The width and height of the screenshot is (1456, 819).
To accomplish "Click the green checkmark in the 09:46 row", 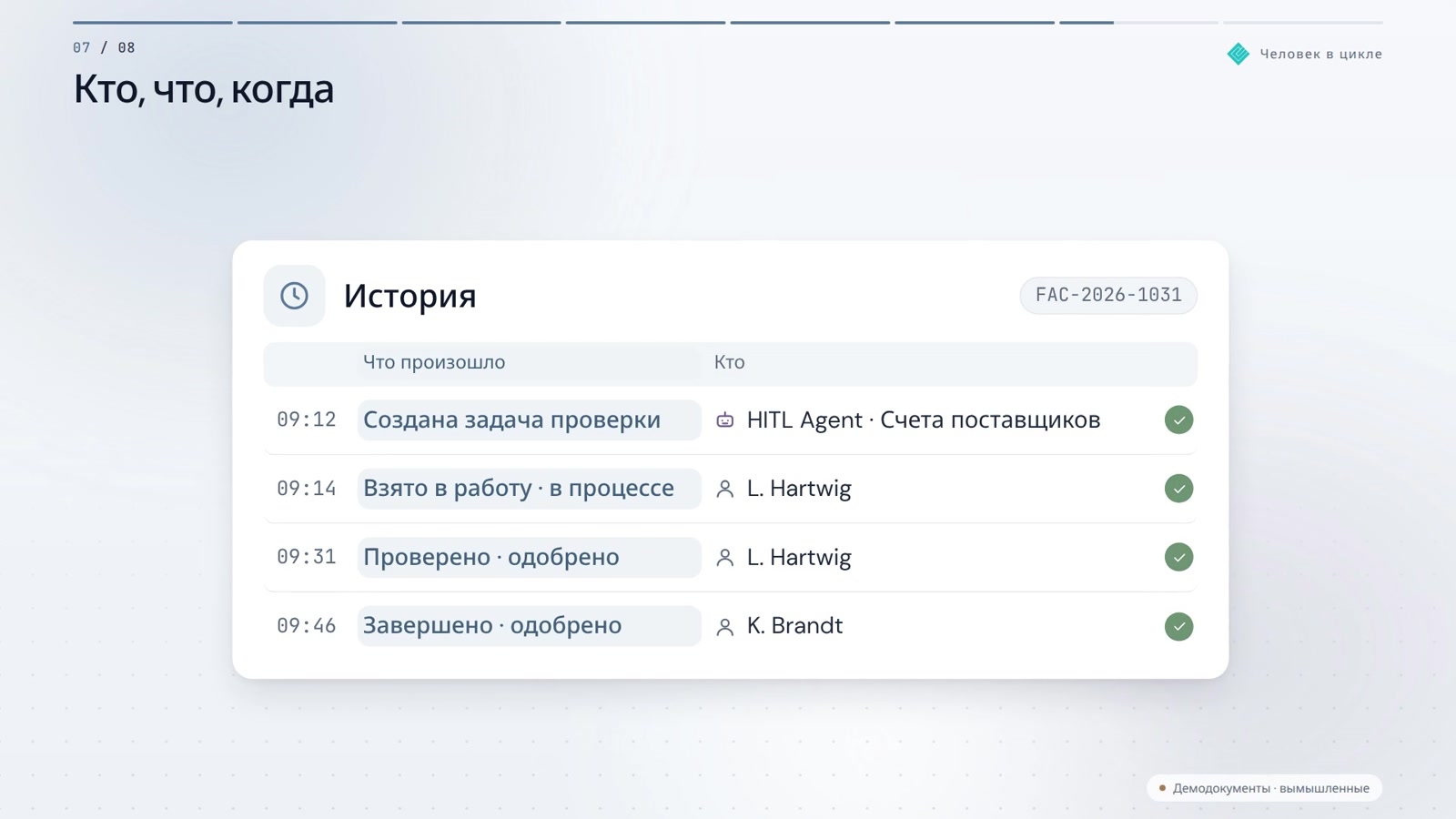I will coord(1178,626).
